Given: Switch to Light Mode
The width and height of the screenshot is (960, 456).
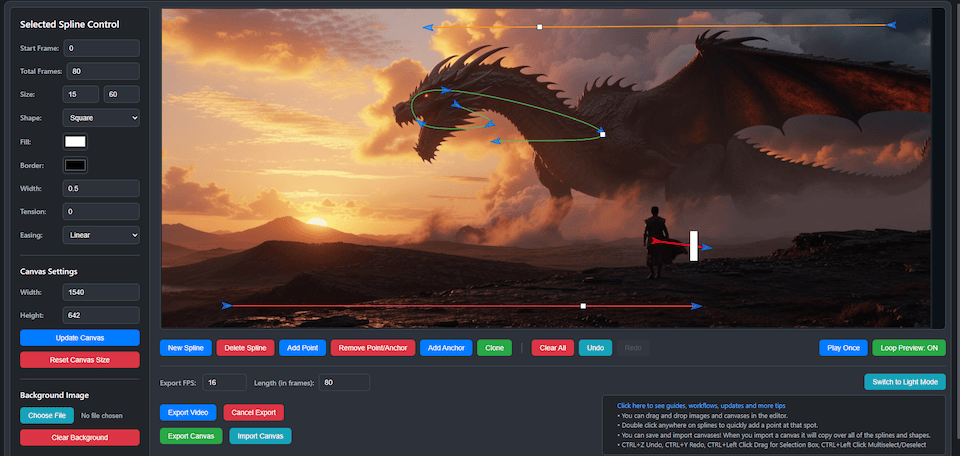Looking at the screenshot, I should click(905, 382).
